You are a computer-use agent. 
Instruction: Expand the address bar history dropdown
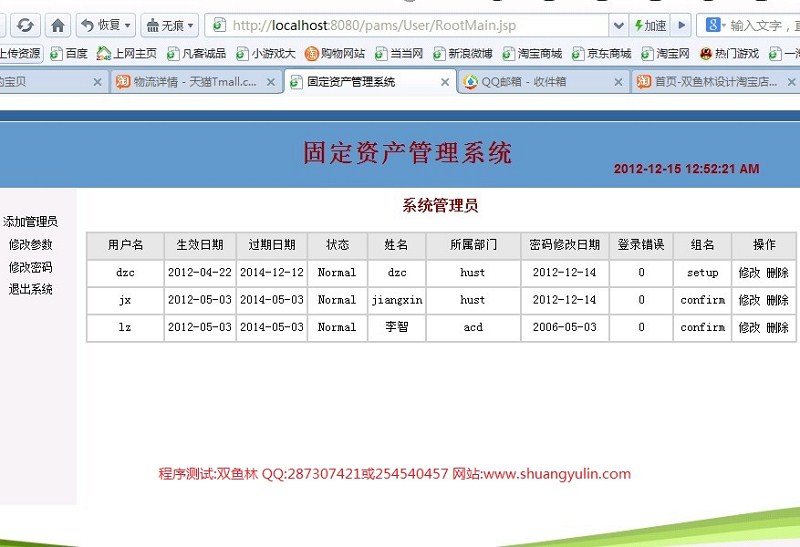pyautogui.click(x=618, y=25)
